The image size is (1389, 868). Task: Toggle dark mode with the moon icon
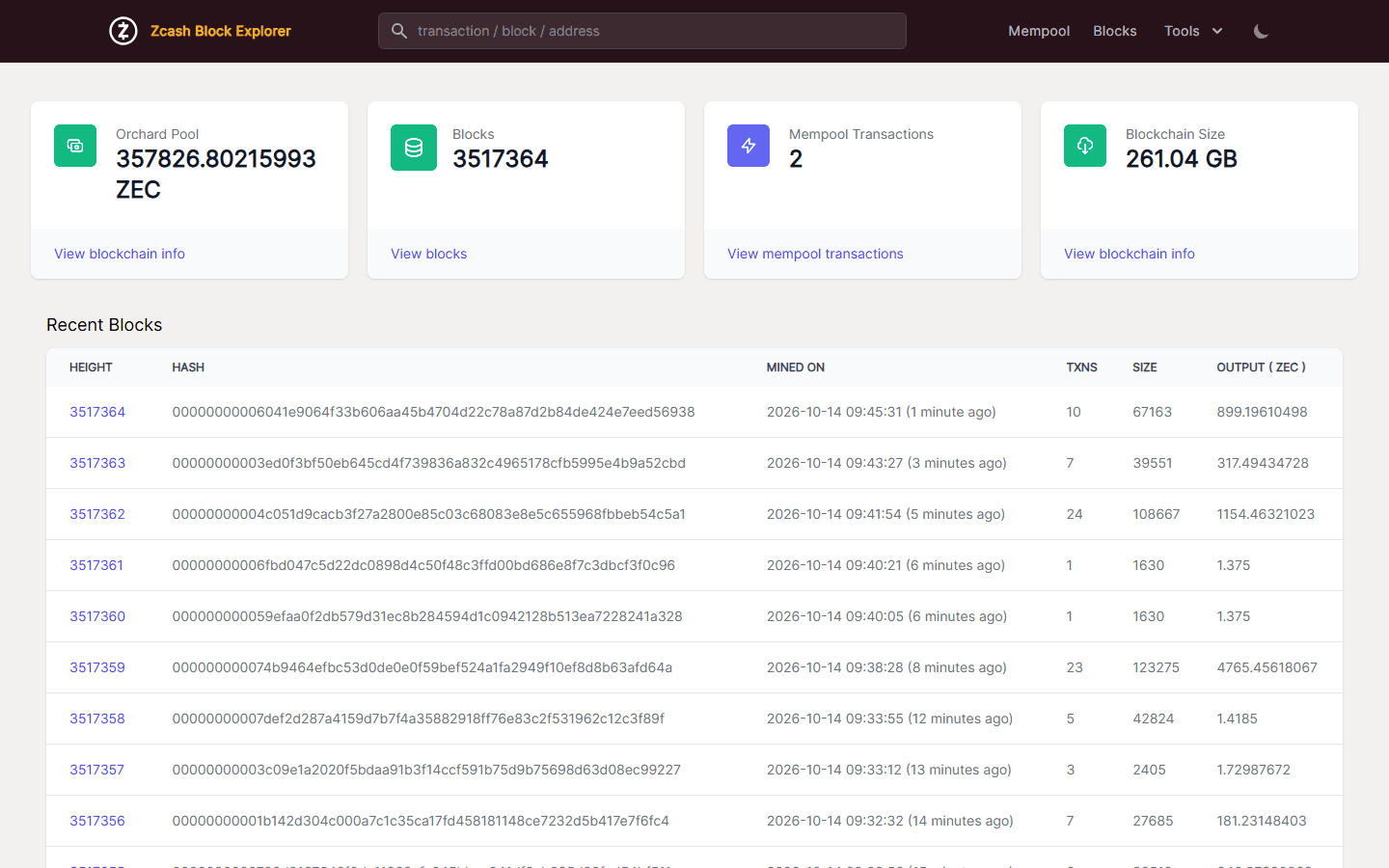pos(1261,31)
